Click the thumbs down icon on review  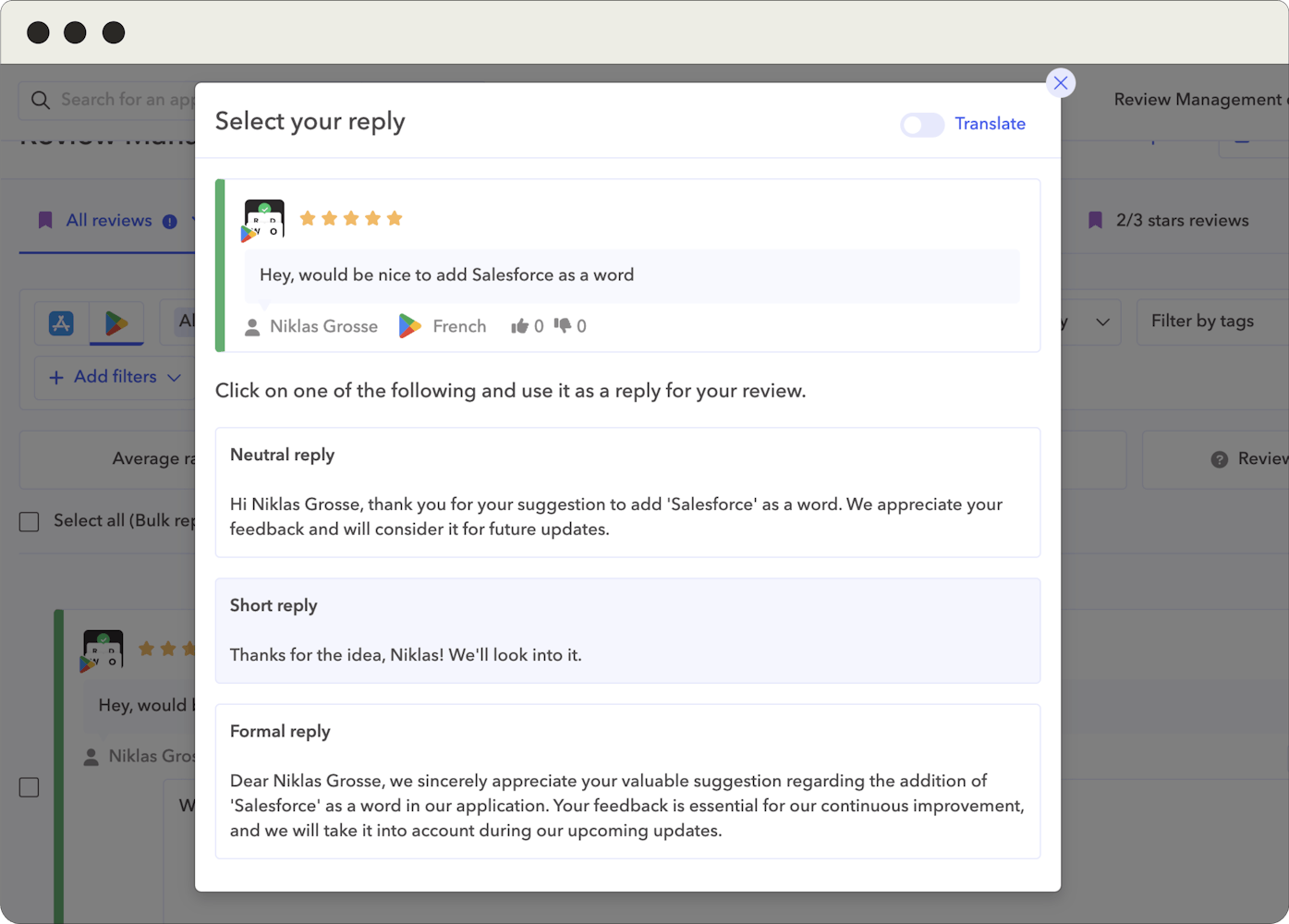(x=562, y=325)
